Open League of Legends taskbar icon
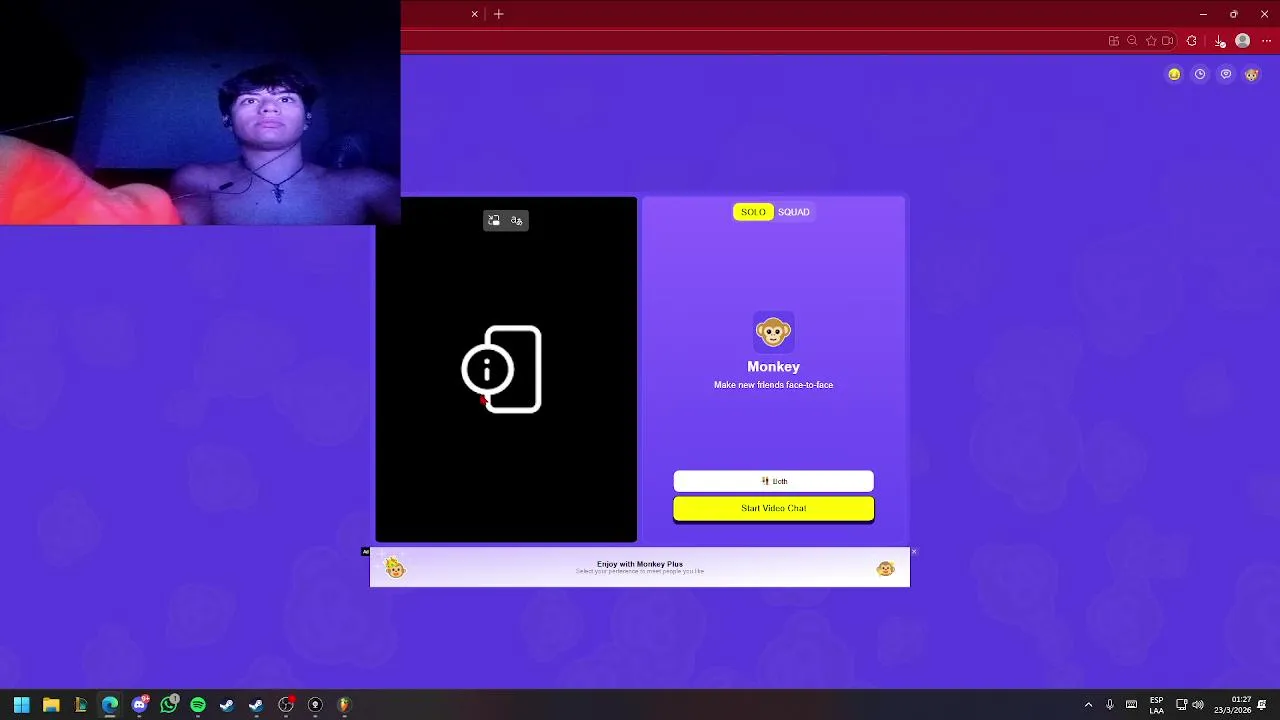The height and width of the screenshot is (720, 1280). pyautogui.click(x=80, y=705)
